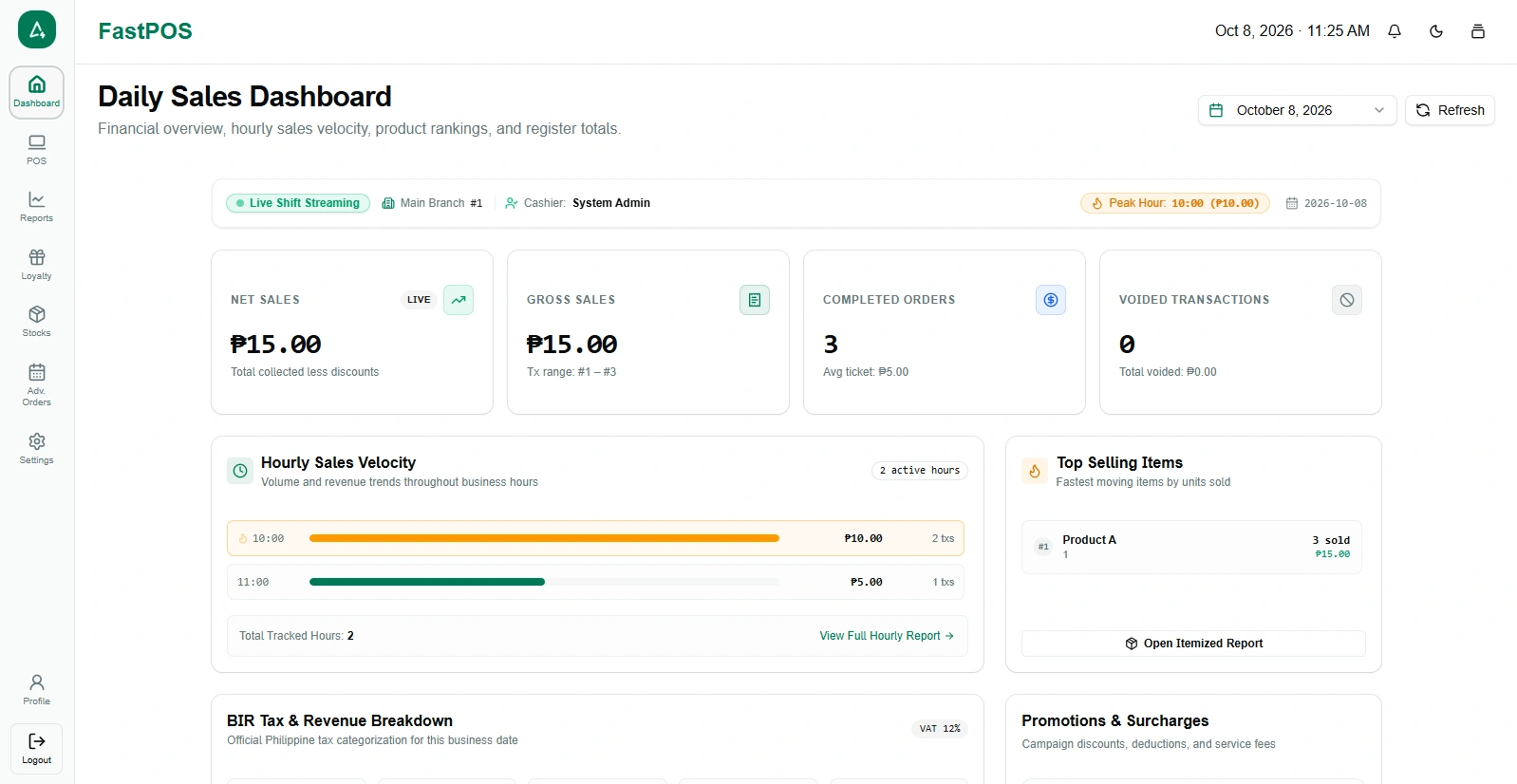
Task: Click 'Avg ticket: ₱5.00' text
Action: click(x=866, y=372)
